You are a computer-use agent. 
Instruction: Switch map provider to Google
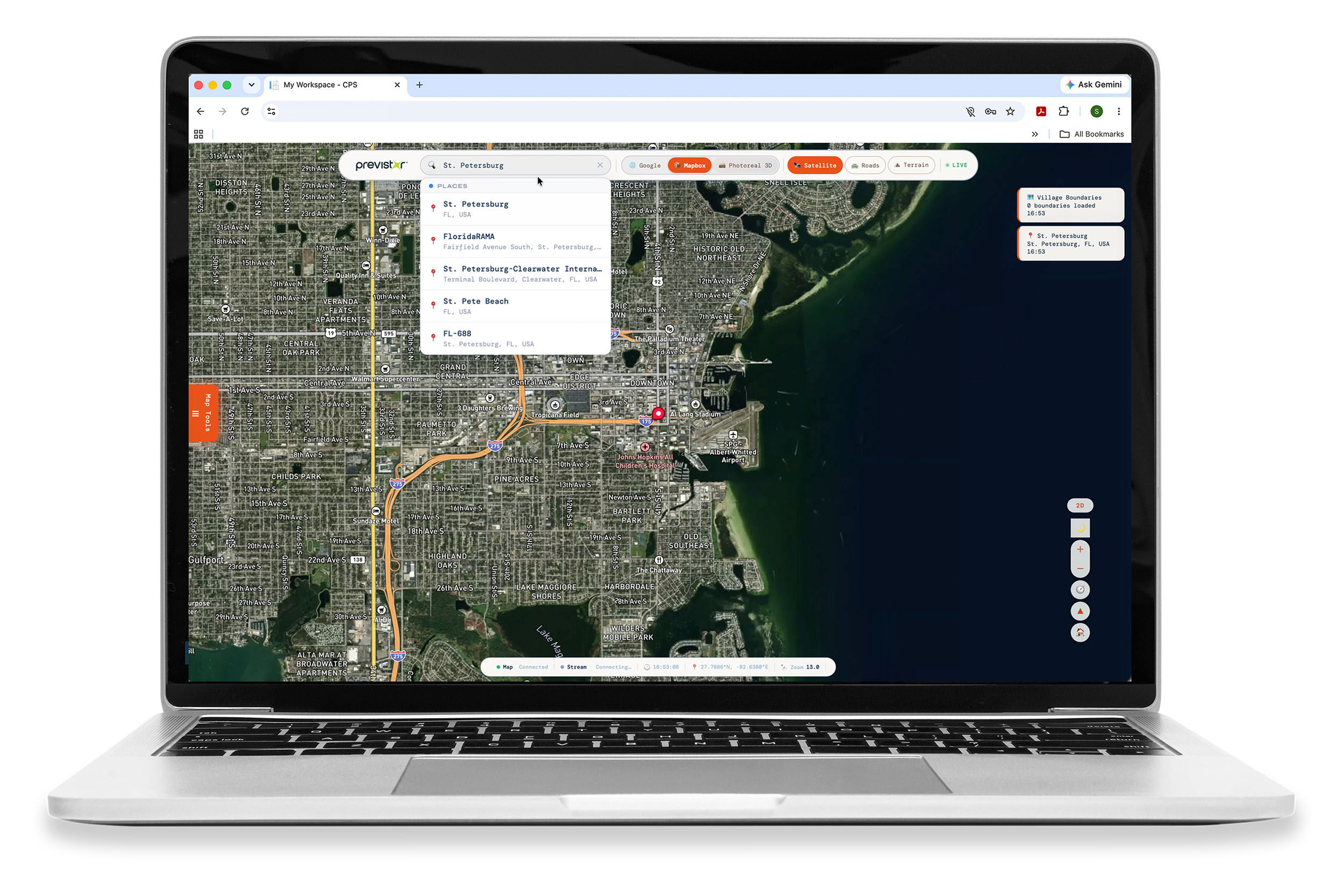pos(645,165)
